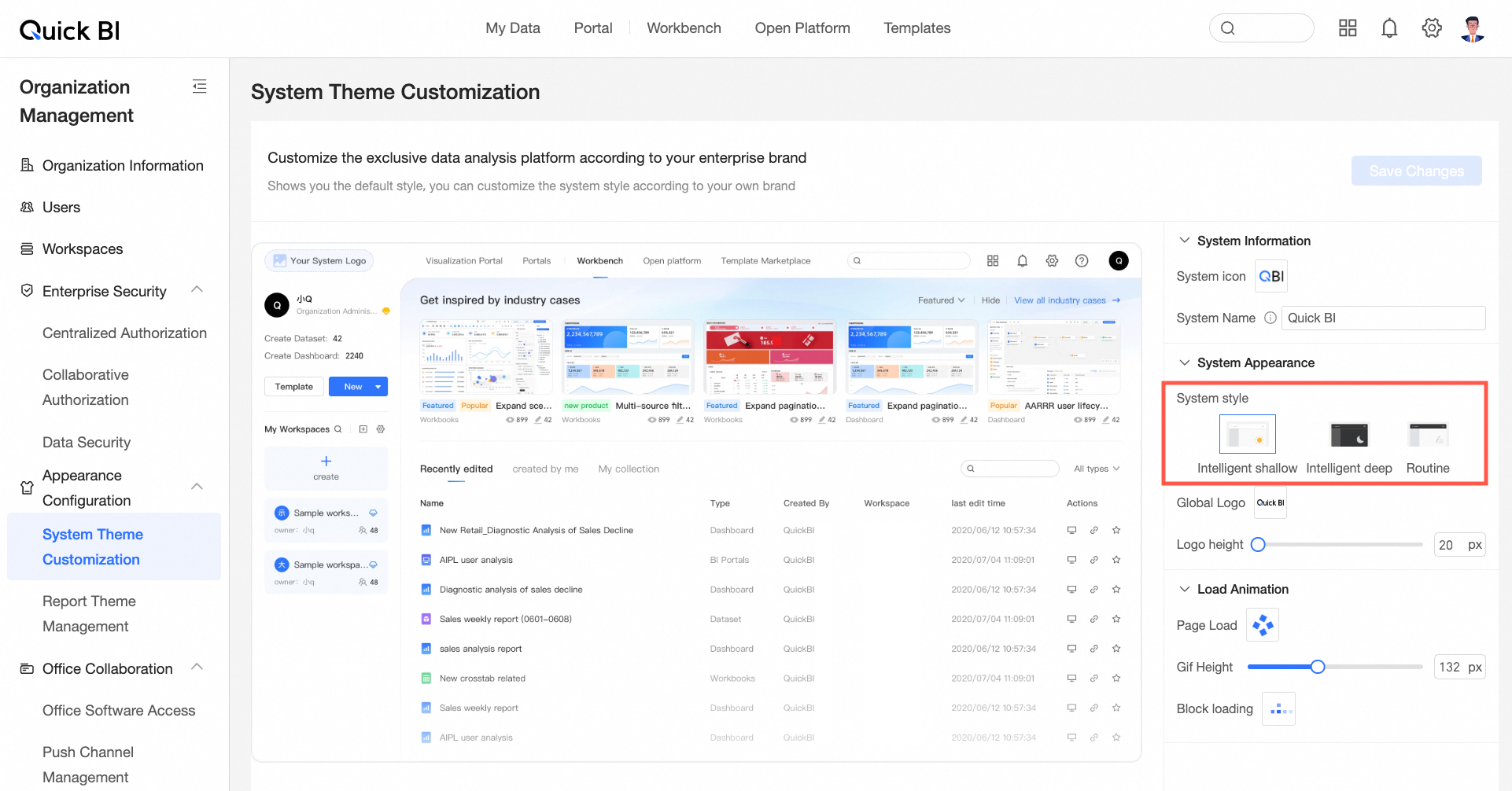Change the Global Logo image

pyautogui.click(x=1270, y=502)
